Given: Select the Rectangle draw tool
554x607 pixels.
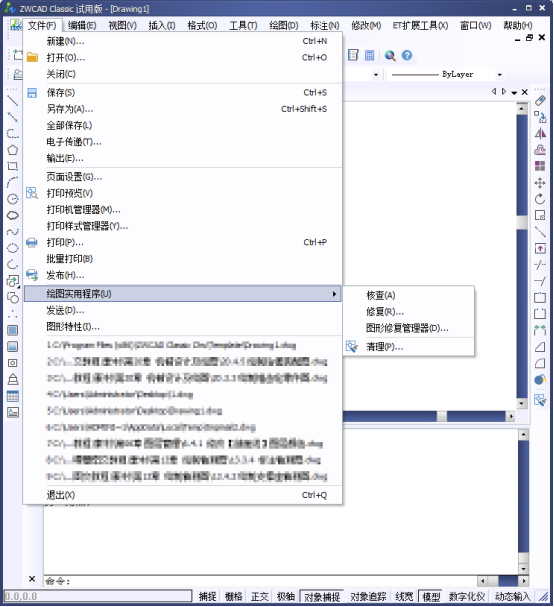Looking at the screenshot, I should (13, 166).
